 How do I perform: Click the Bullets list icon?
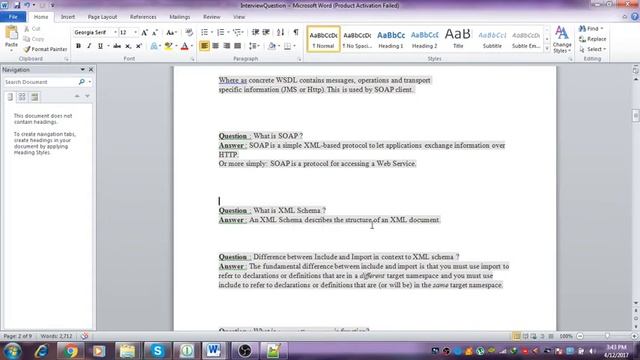[204, 32]
